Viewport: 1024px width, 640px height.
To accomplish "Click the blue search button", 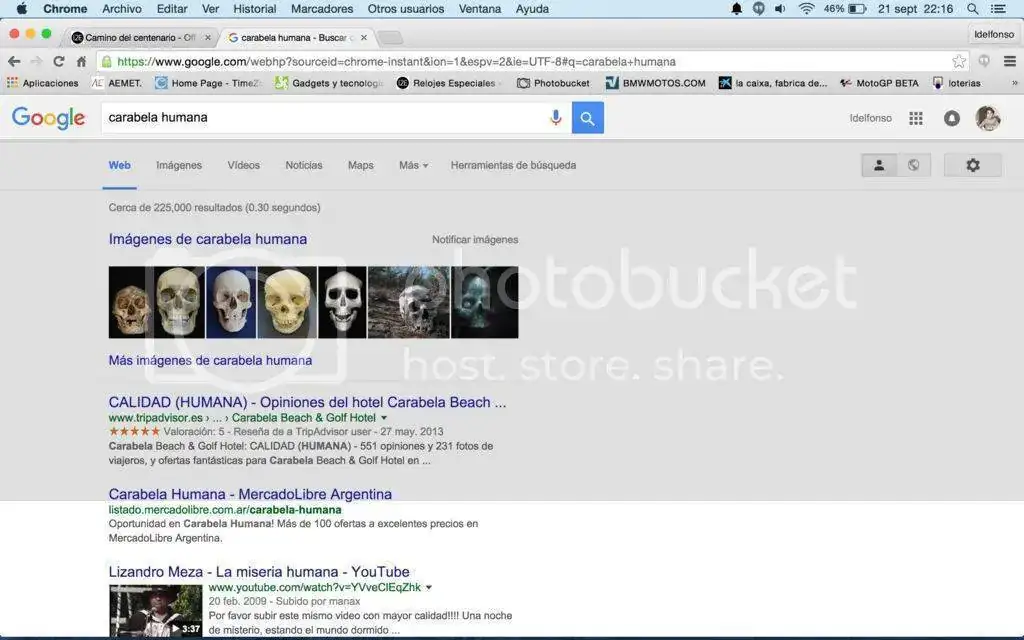I will click(588, 118).
